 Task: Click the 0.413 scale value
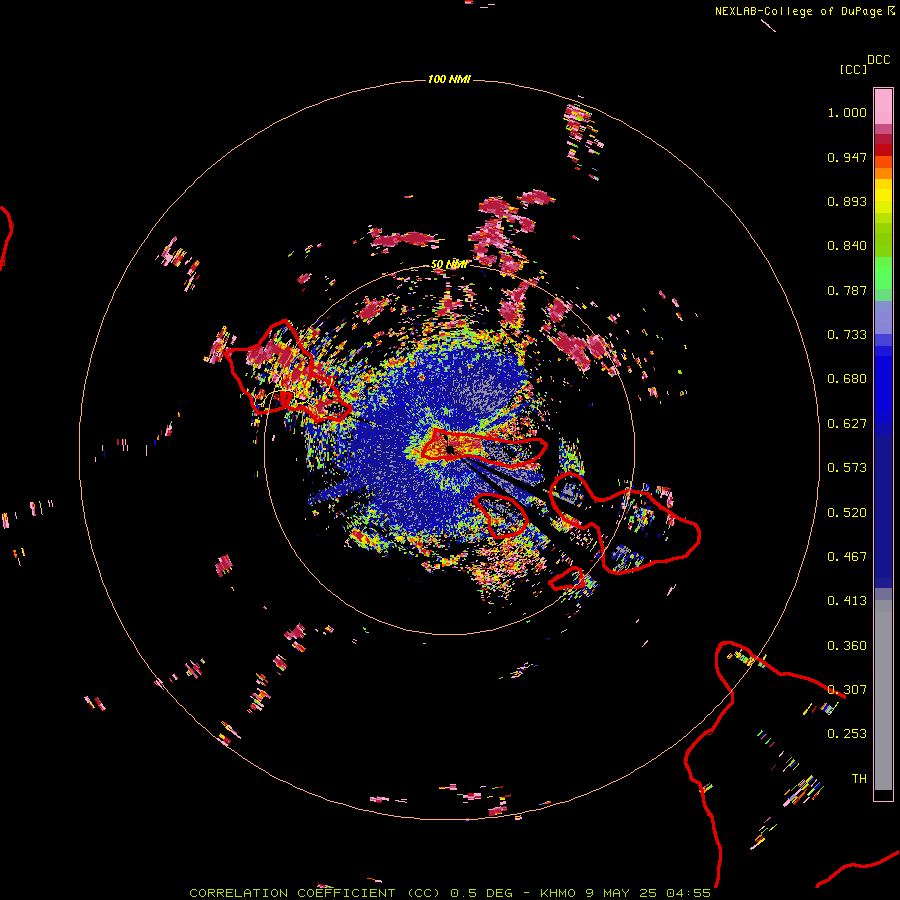847,601
